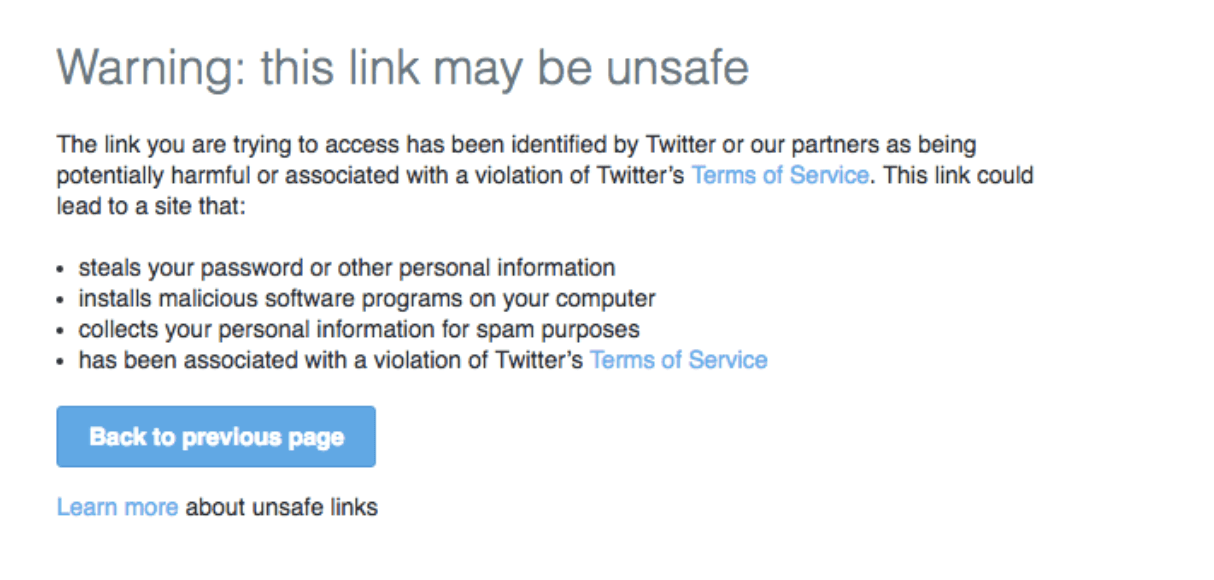Click the Back to previous page button
Viewport: 1214px width, 580px height.
click(x=216, y=437)
